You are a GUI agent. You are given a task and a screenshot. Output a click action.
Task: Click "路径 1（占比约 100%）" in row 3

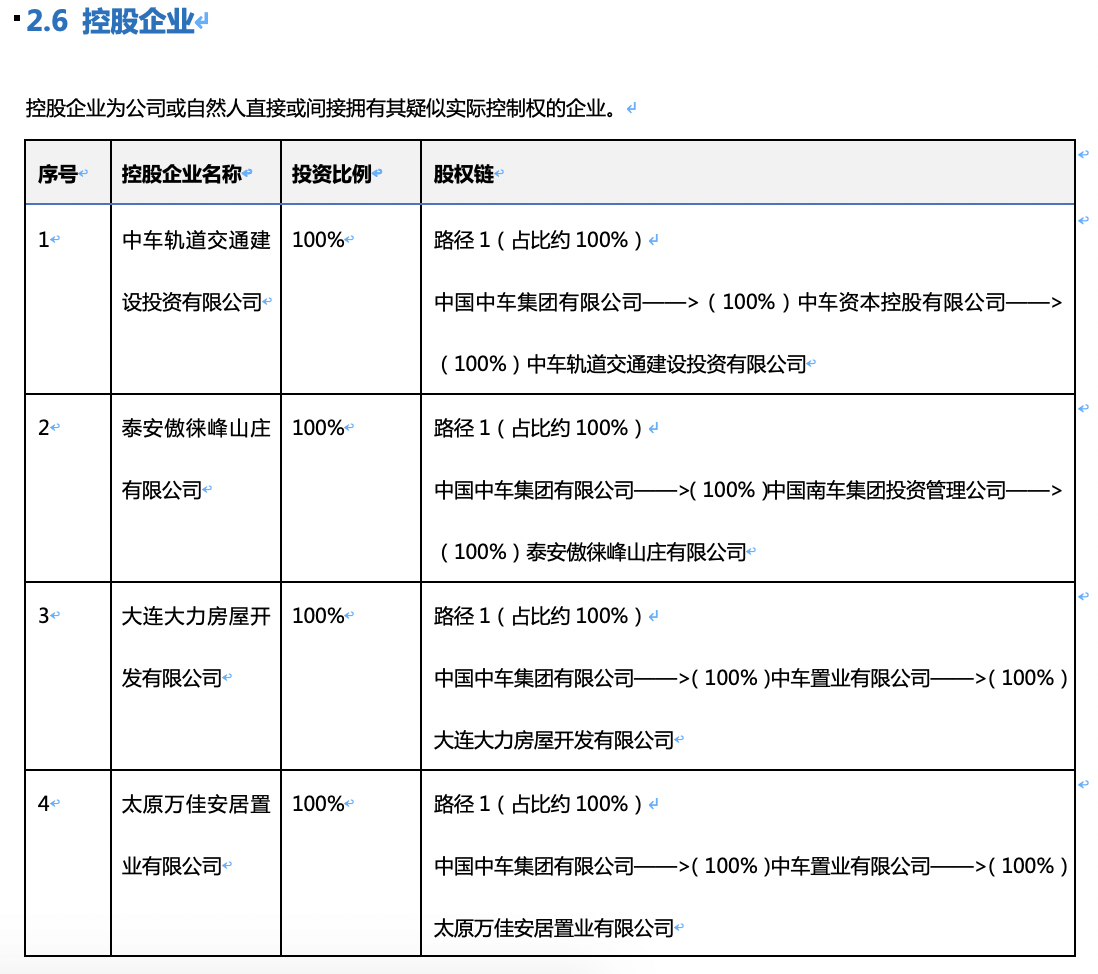tap(538, 616)
